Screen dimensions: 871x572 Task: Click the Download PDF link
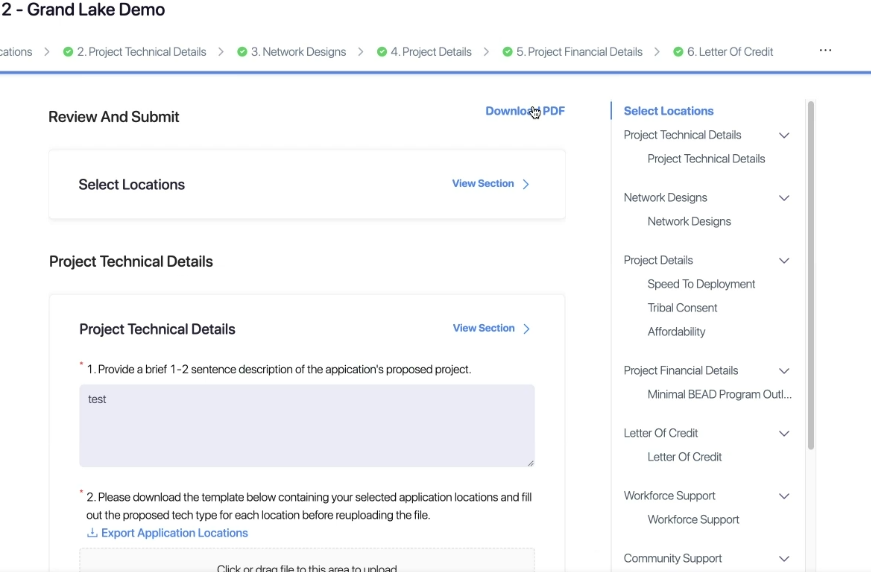coord(525,111)
